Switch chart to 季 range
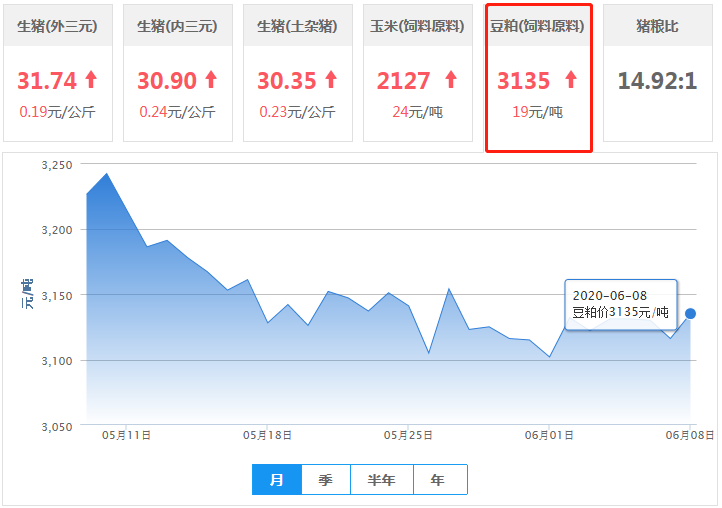 326,480
